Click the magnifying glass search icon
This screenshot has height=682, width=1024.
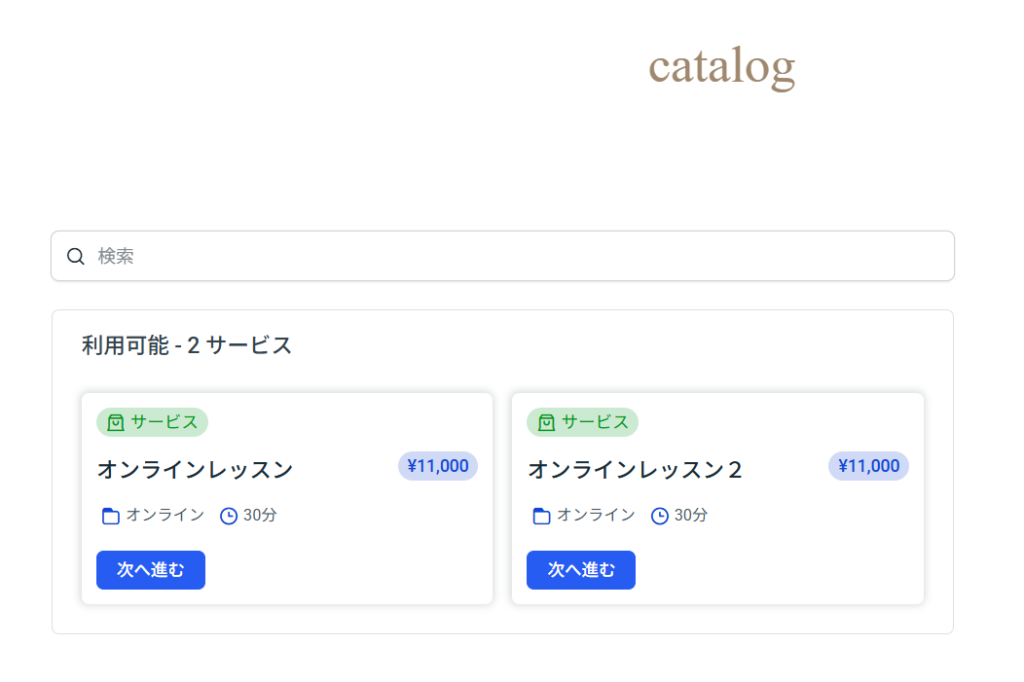coord(75,257)
